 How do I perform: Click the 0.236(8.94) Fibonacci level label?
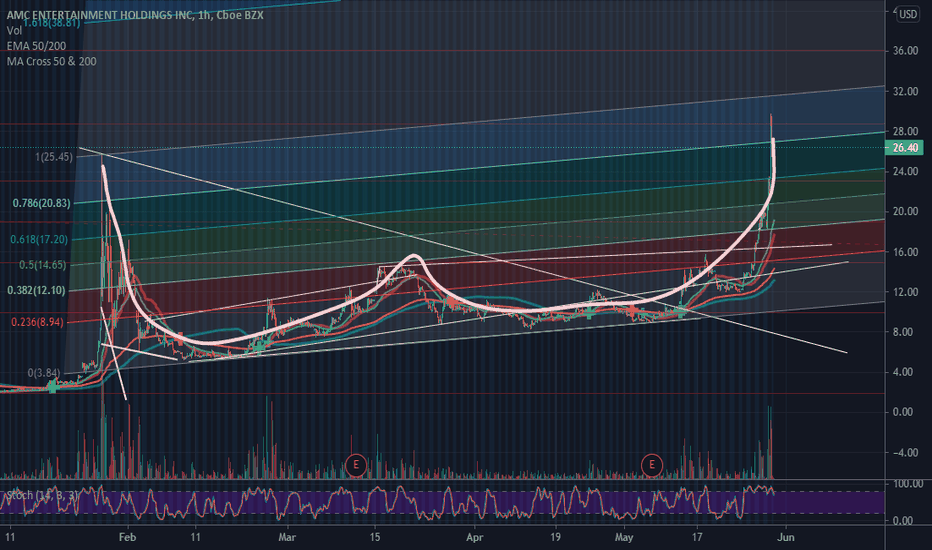[x=37, y=322]
